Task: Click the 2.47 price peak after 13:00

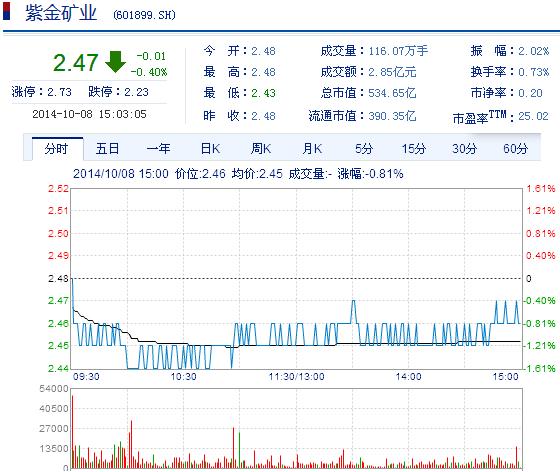Action: pyautogui.click(x=354, y=302)
